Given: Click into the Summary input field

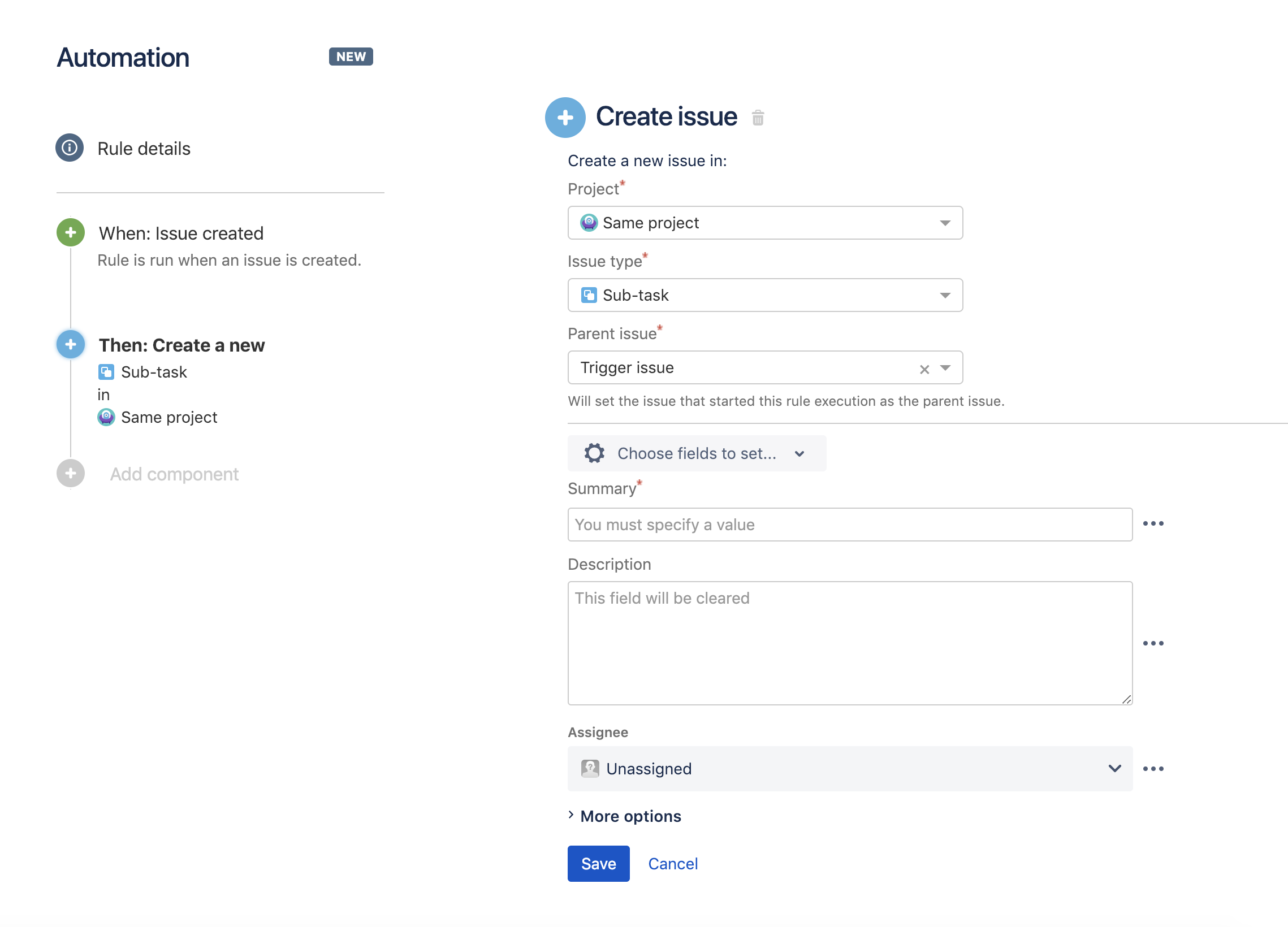Looking at the screenshot, I should coord(850,525).
